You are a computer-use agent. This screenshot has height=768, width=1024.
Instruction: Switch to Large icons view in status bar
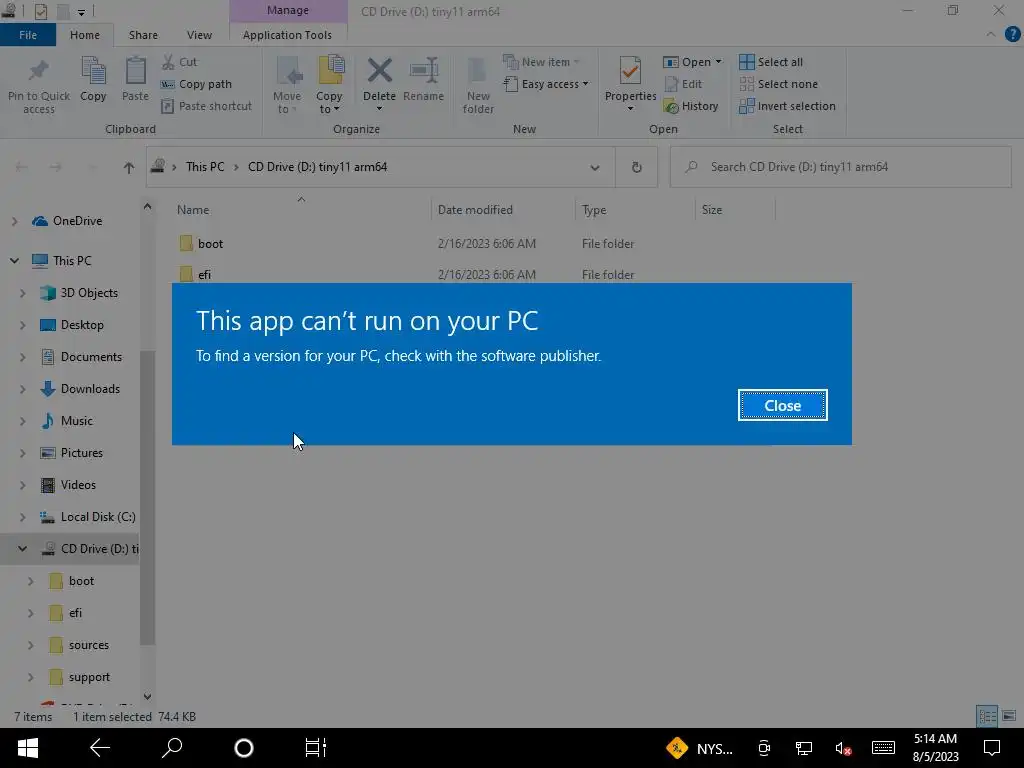pyautogui.click(x=1009, y=716)
